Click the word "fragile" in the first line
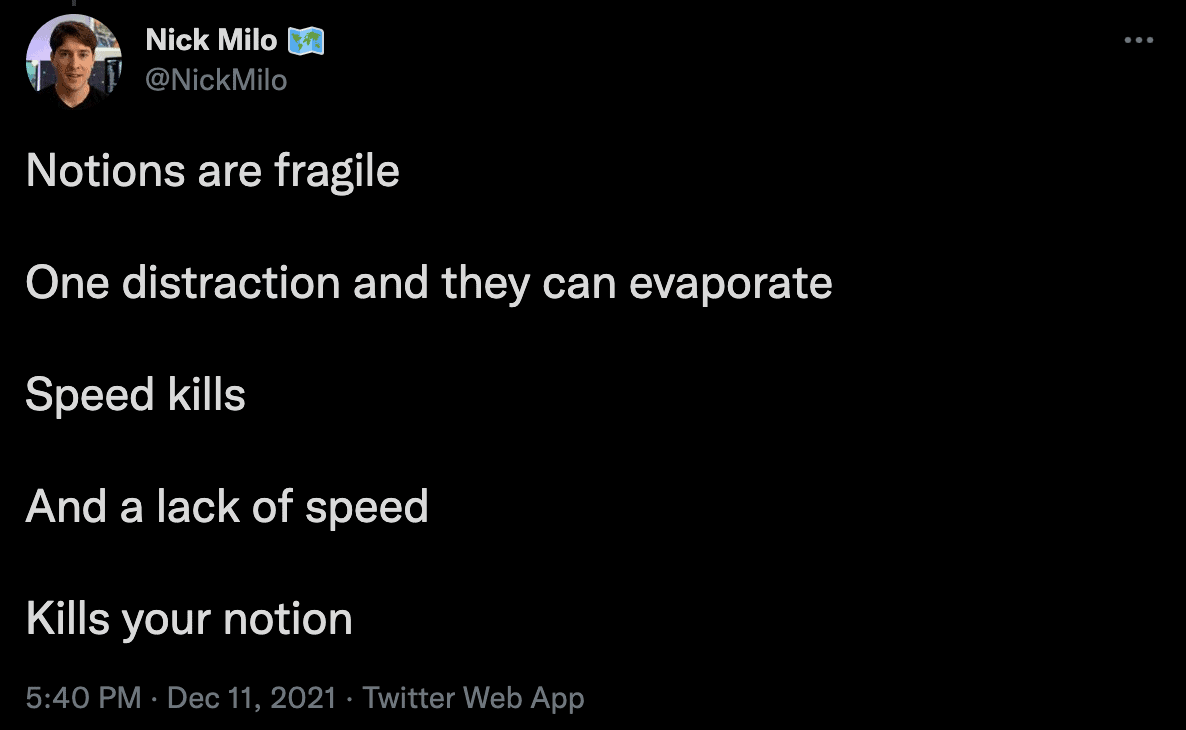The width and height of the screenshot is (1186, 730). [337, 172]
